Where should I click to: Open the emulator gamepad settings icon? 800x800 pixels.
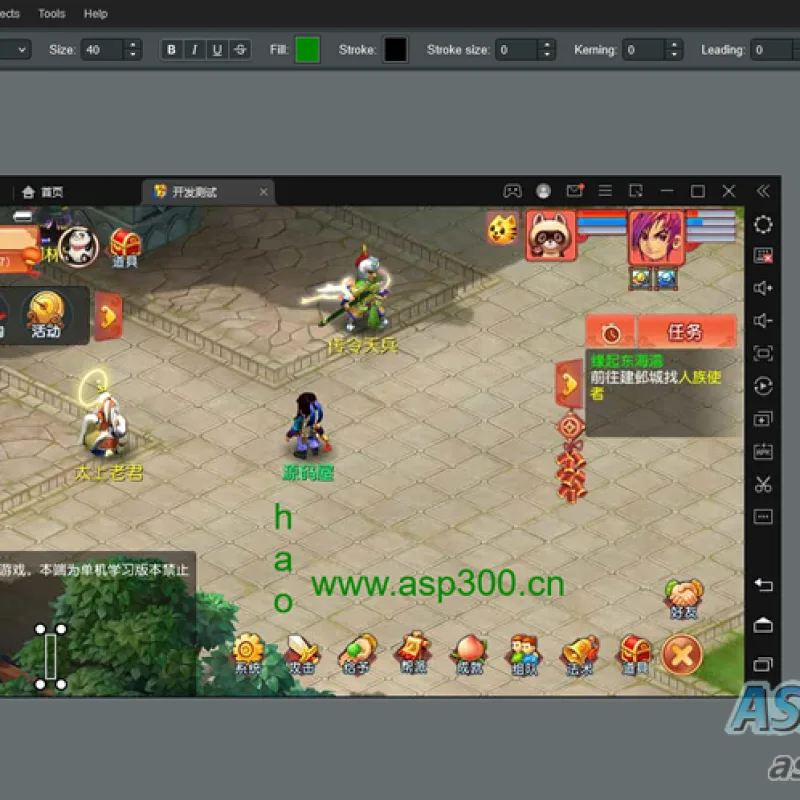click(x=512, y=191)
